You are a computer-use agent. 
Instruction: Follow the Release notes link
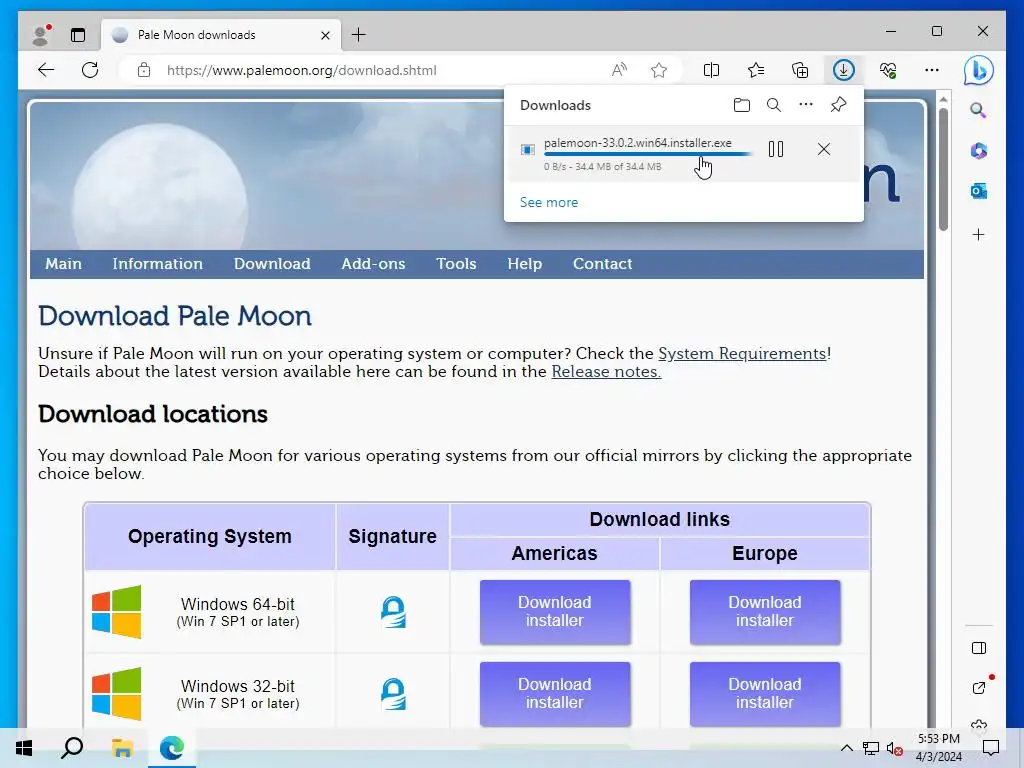[606, 372]
